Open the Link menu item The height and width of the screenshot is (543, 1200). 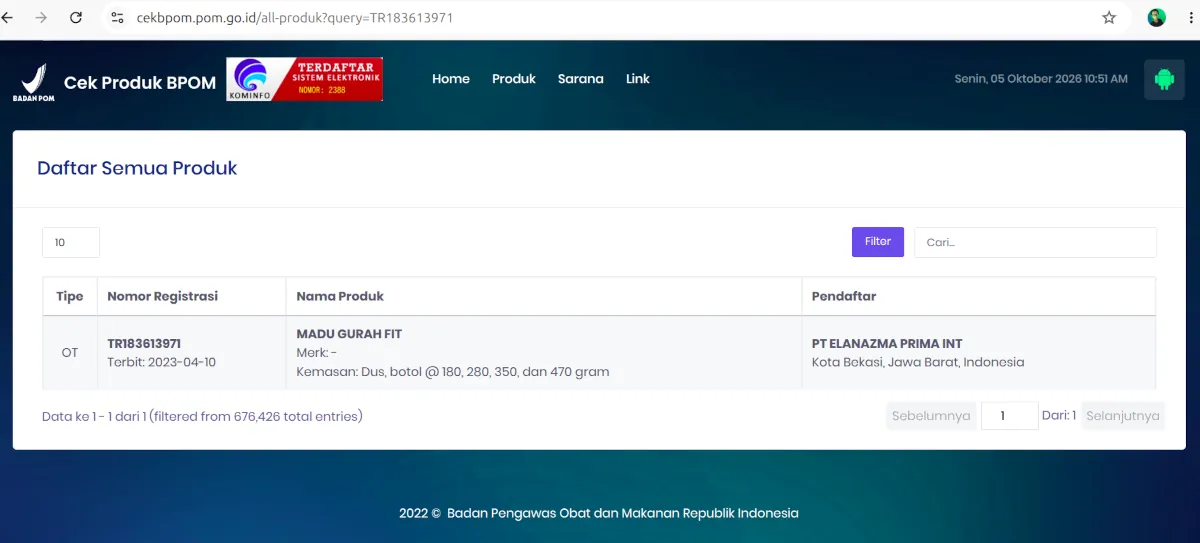[638, 79]
